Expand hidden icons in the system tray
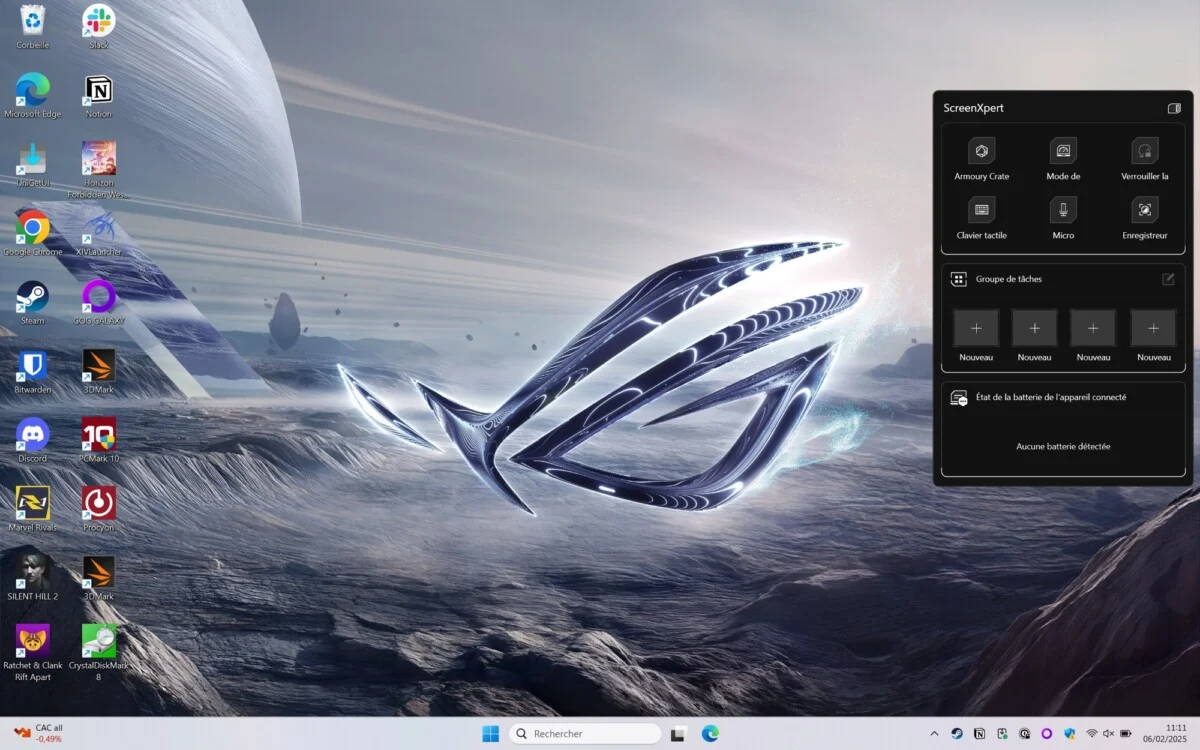 (934, 733)
